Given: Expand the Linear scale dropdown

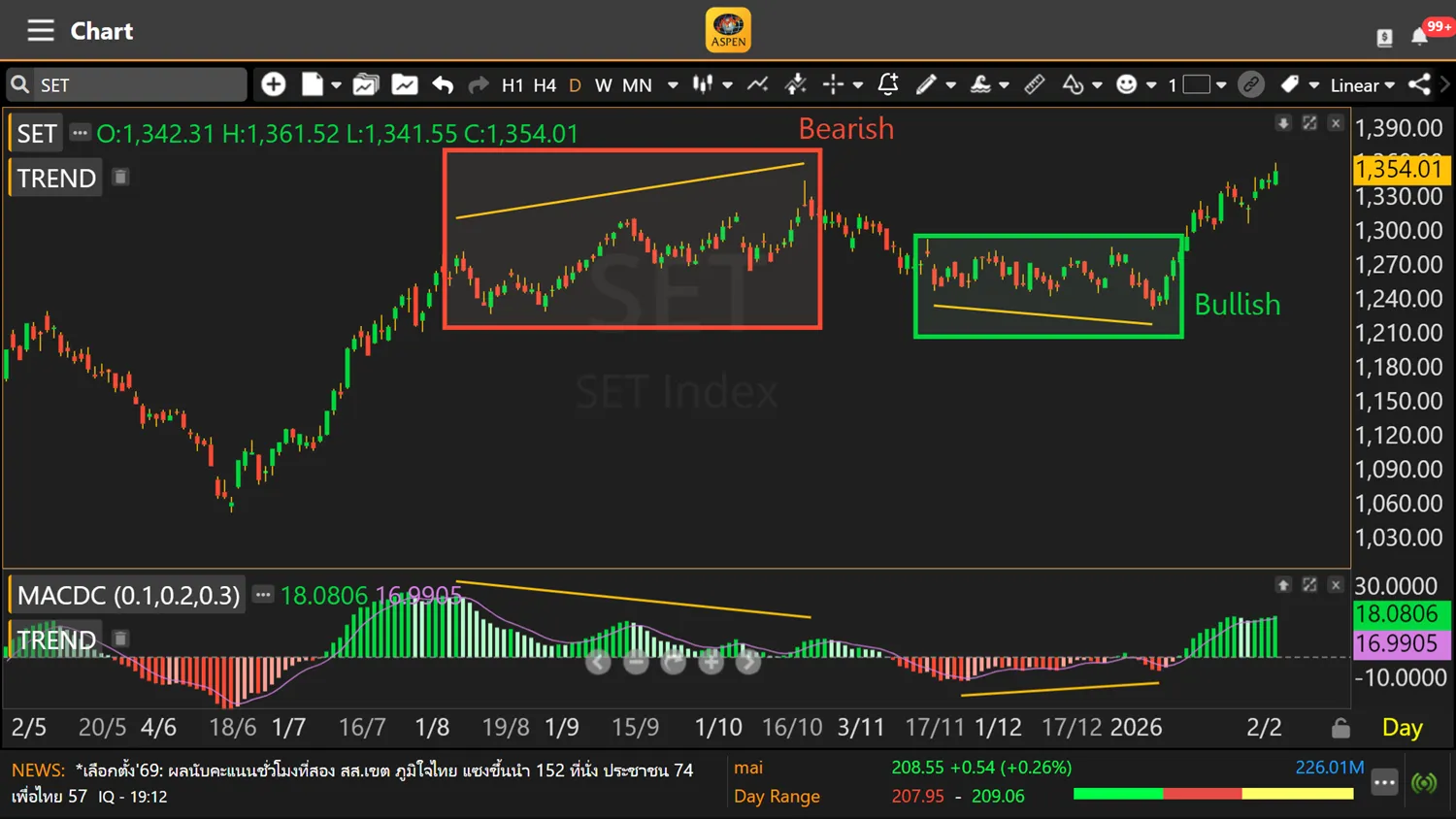Looking at the screenshot, I should click(1362, 85).
